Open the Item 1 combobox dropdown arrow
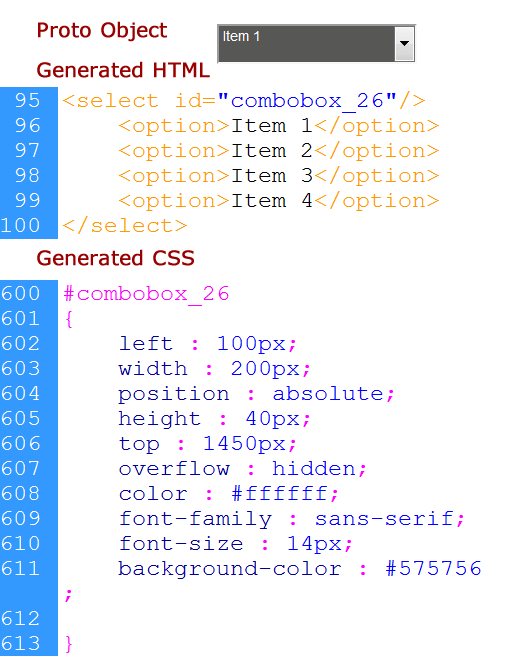This screenshot has width=510, height=660. click(x=404, y=43)
